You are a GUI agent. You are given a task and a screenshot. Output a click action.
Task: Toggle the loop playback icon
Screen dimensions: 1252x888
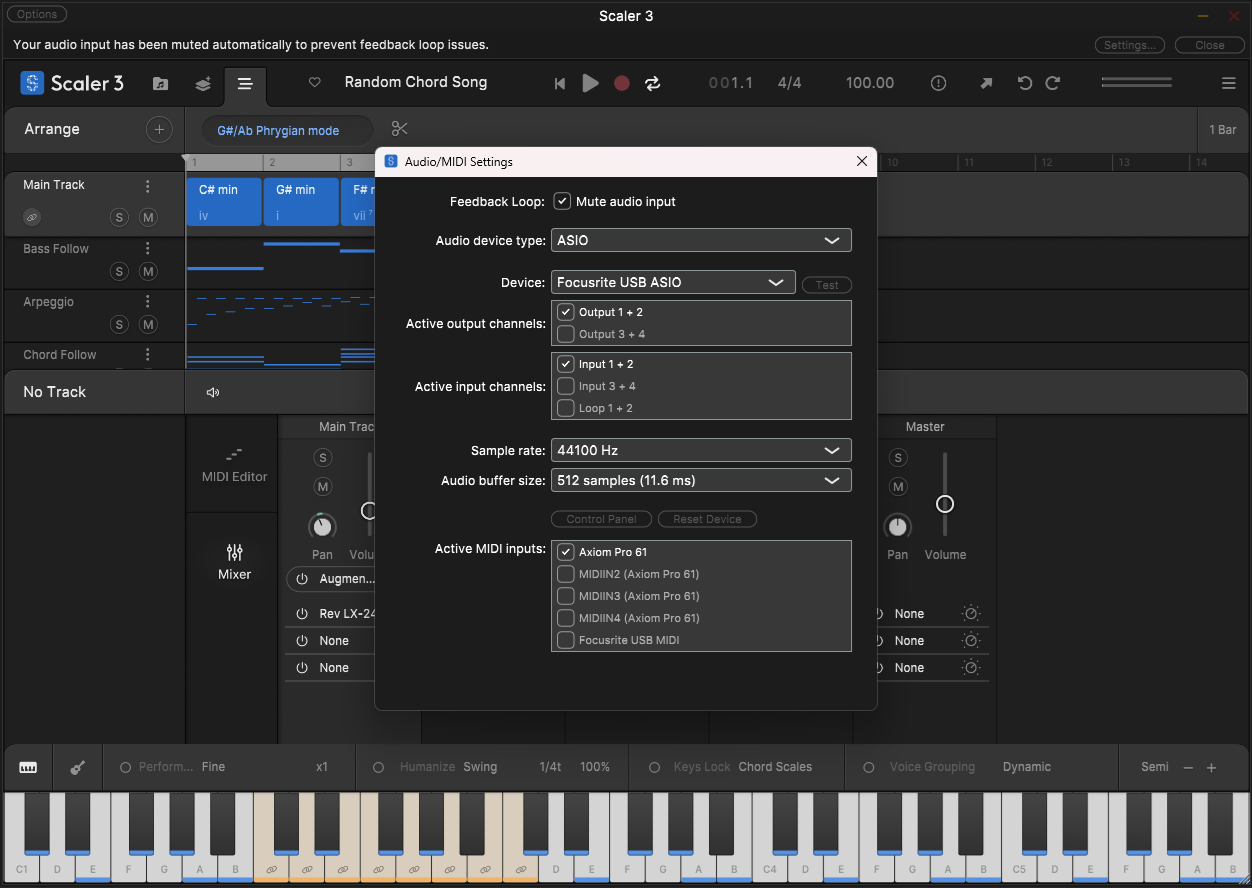point(653,83)
